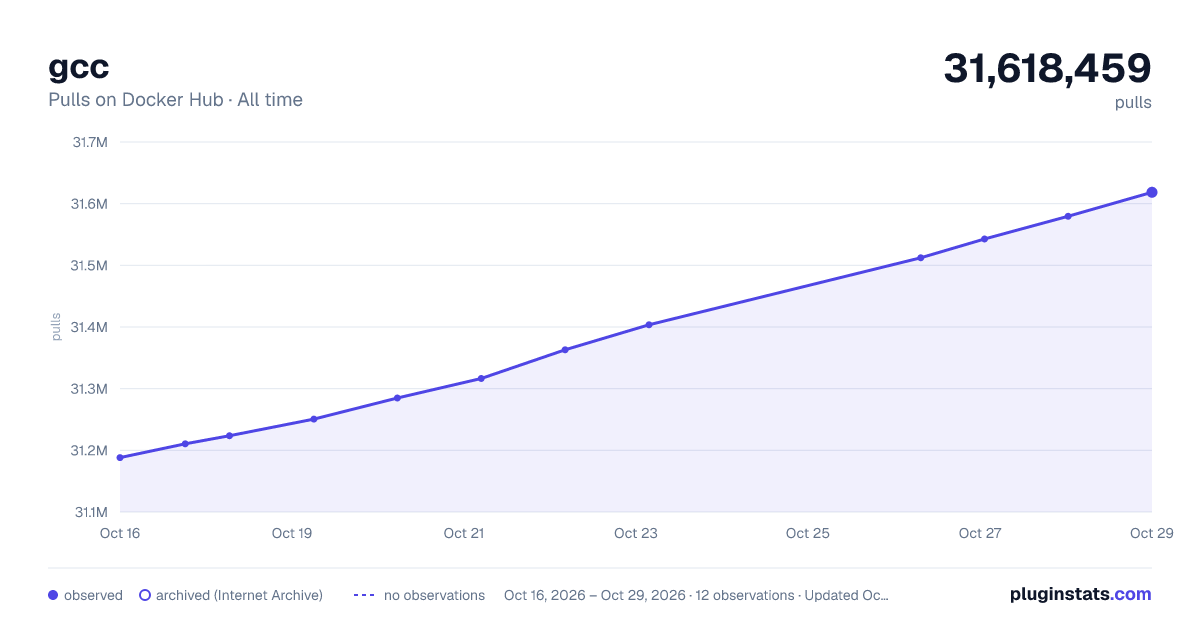Viewport: 1200px width, 630px height.
Task: Click the '31.5M' y-axis label
Action: click(90, 266)
